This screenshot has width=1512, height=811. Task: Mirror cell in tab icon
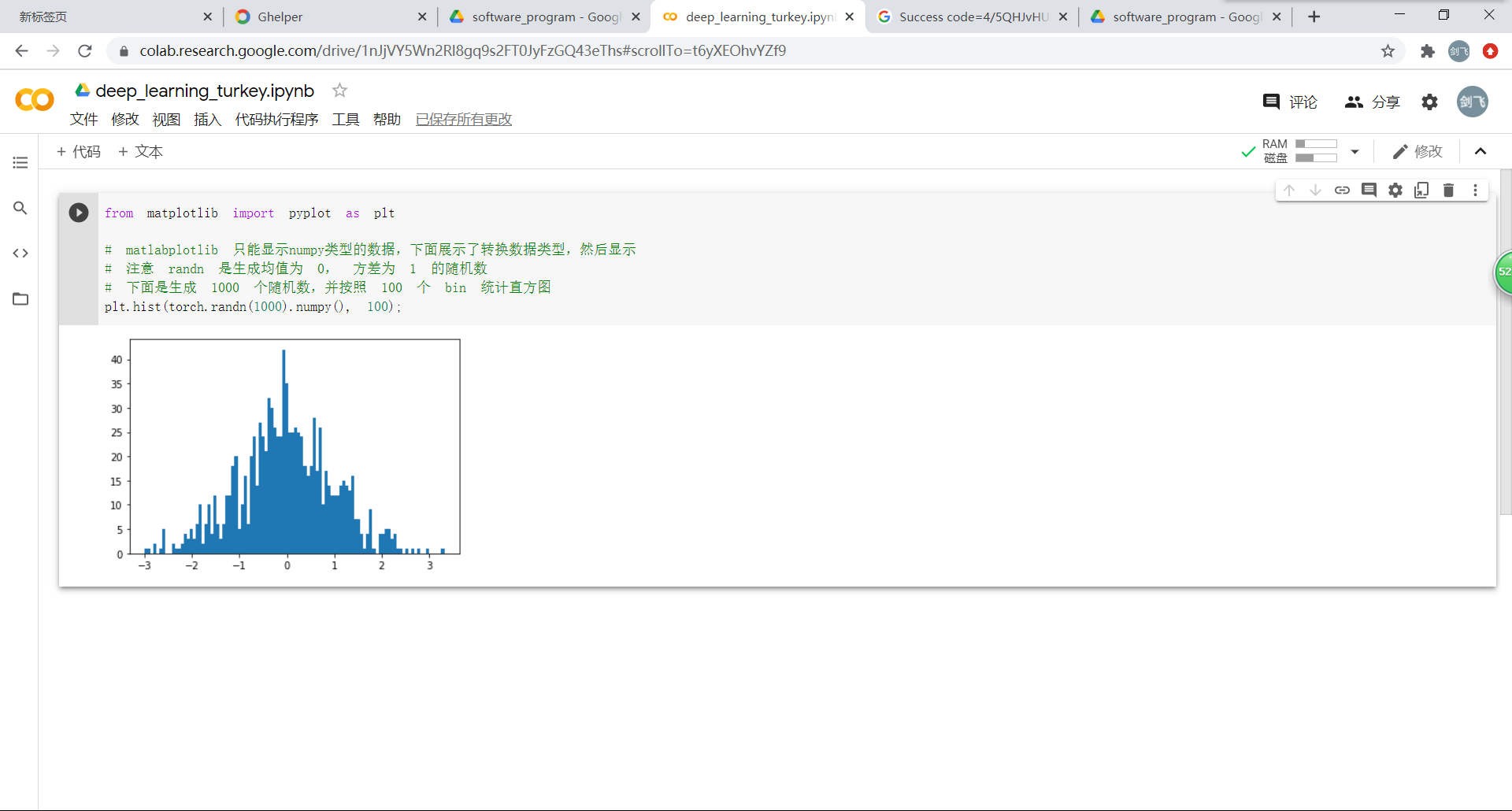1421,190
